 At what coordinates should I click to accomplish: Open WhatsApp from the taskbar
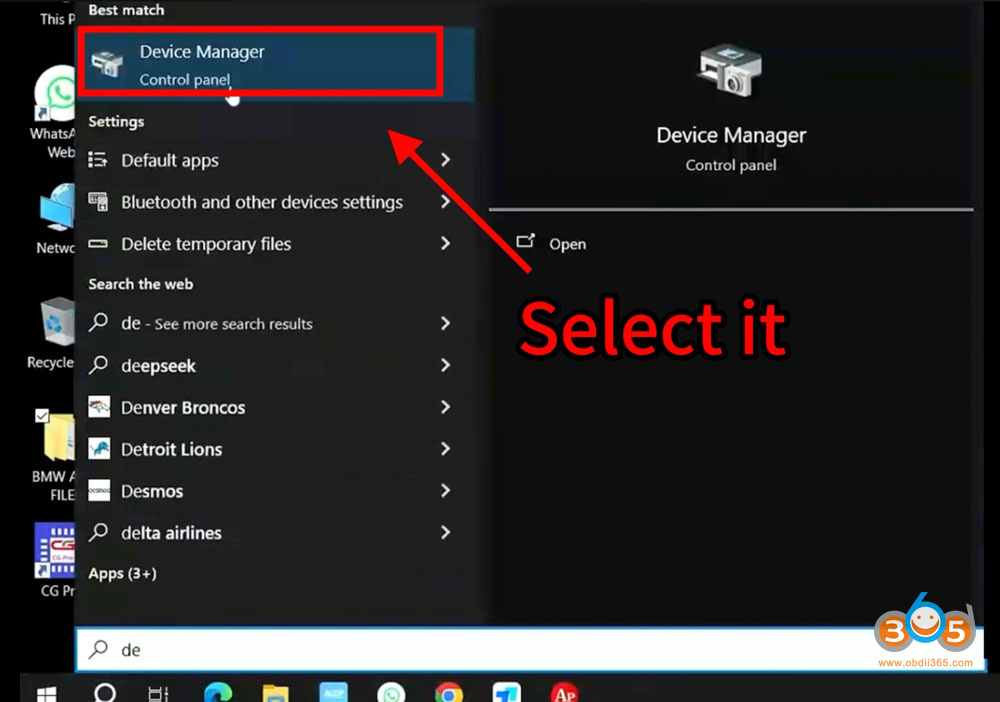pyautogui.click(x=391, y=692)
